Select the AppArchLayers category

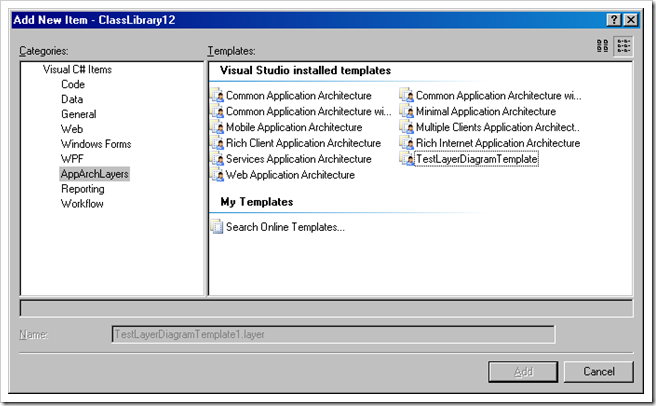point(95,174)
